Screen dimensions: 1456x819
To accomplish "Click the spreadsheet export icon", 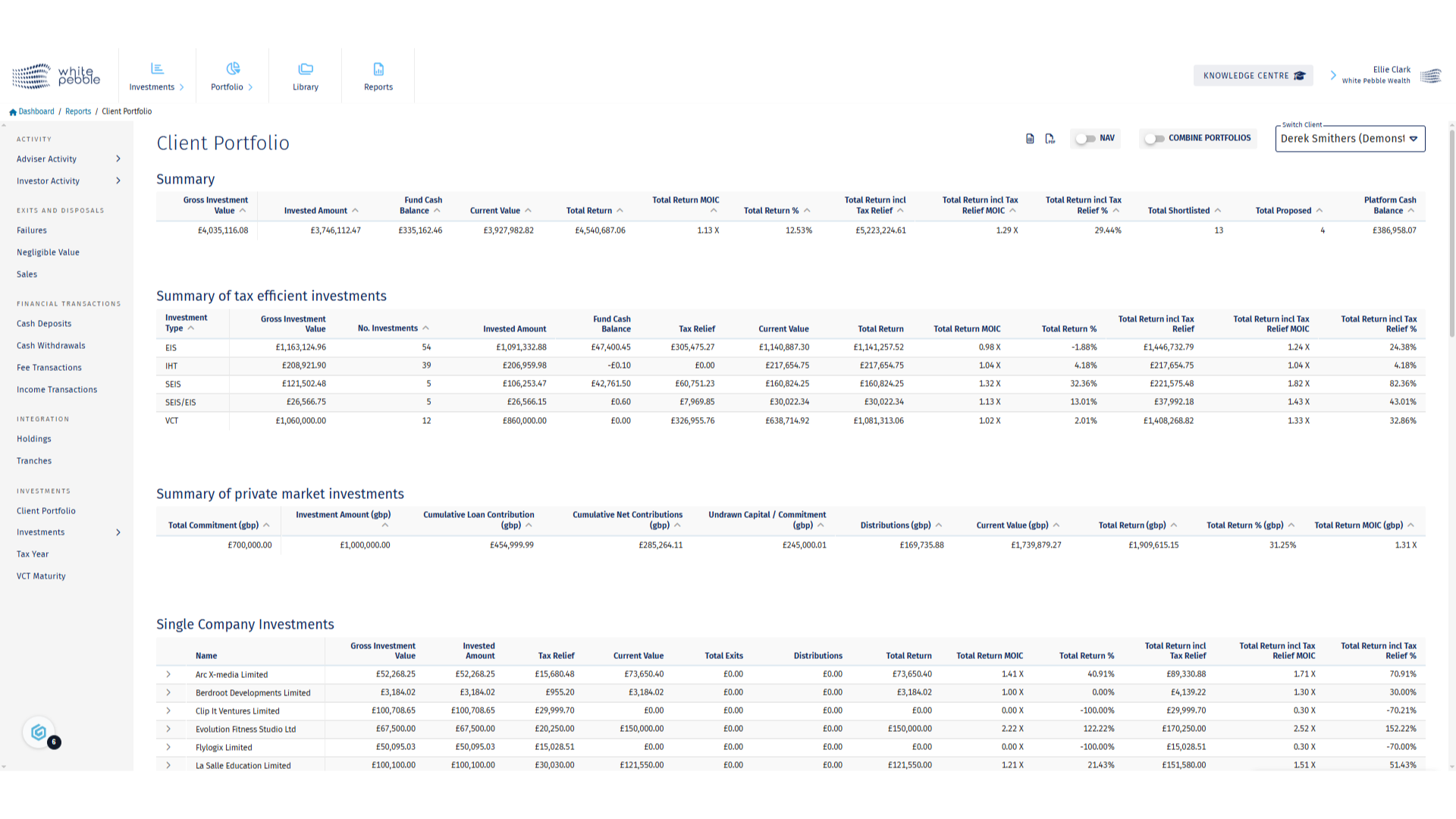I will (x=1030, y=139).
